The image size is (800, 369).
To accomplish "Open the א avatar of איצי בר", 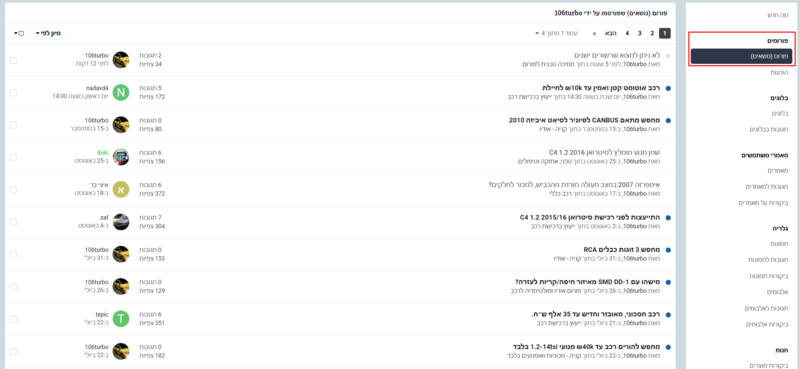I will tap(121, 189).
